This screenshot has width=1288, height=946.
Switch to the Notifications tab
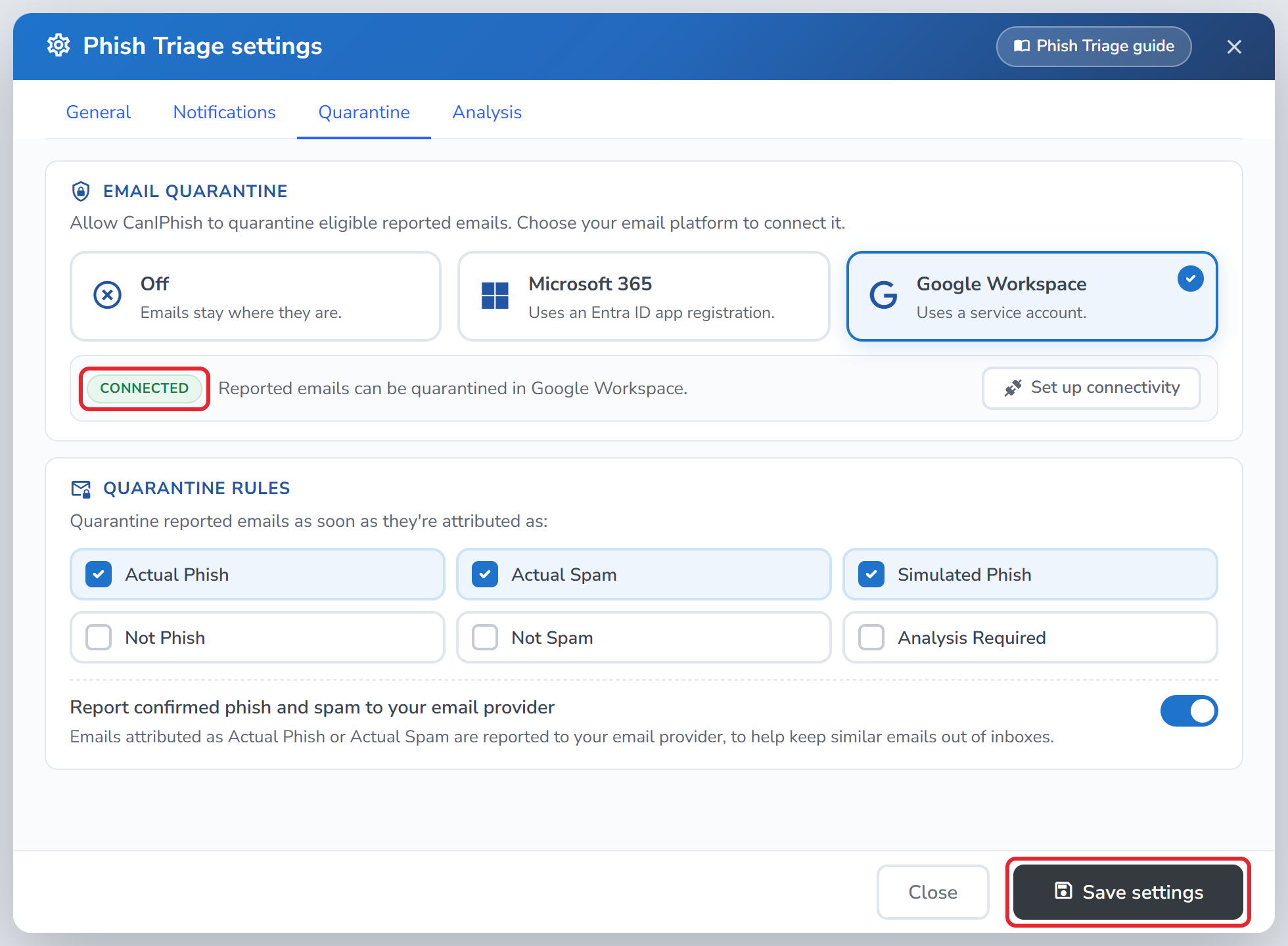pyautogui.click(x=225, y=112)
